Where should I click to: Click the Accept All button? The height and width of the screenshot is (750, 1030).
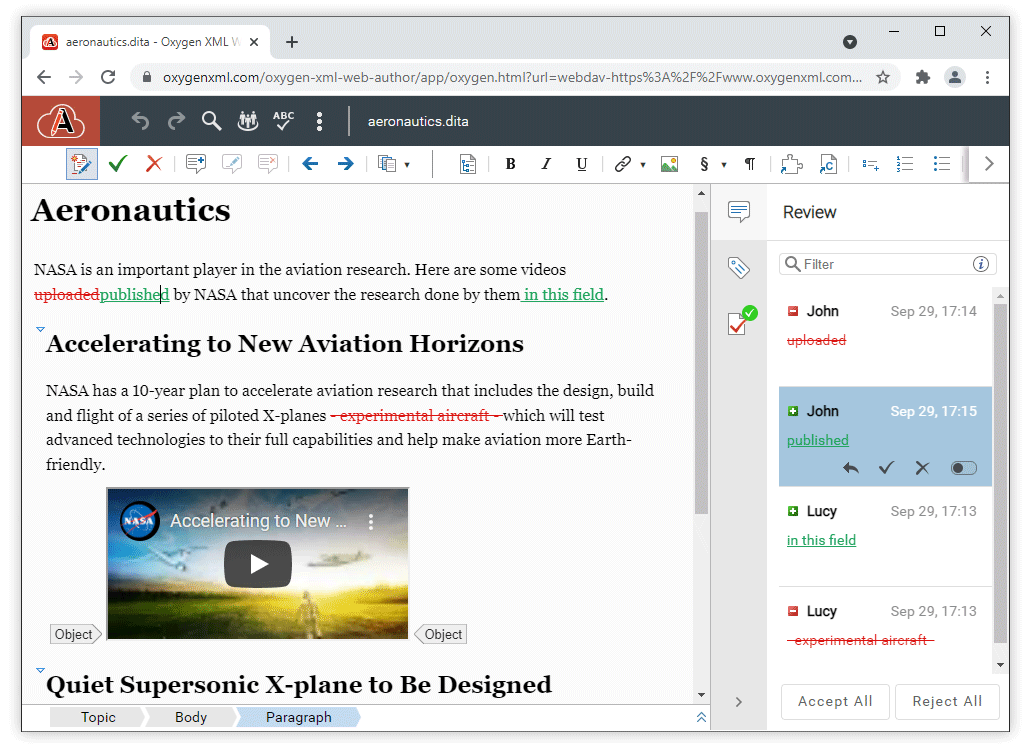click(835, 701)
